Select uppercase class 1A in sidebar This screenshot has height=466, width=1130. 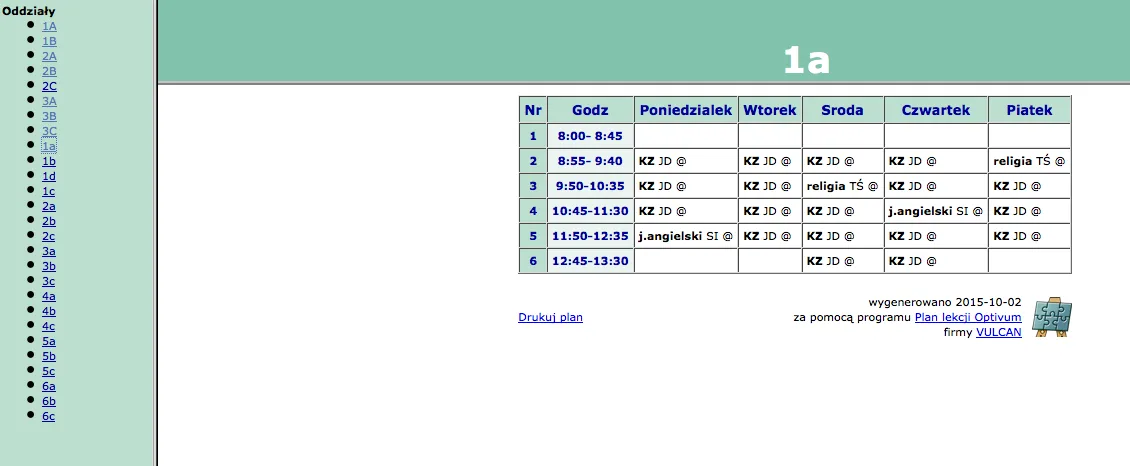[x=49, y=26]
